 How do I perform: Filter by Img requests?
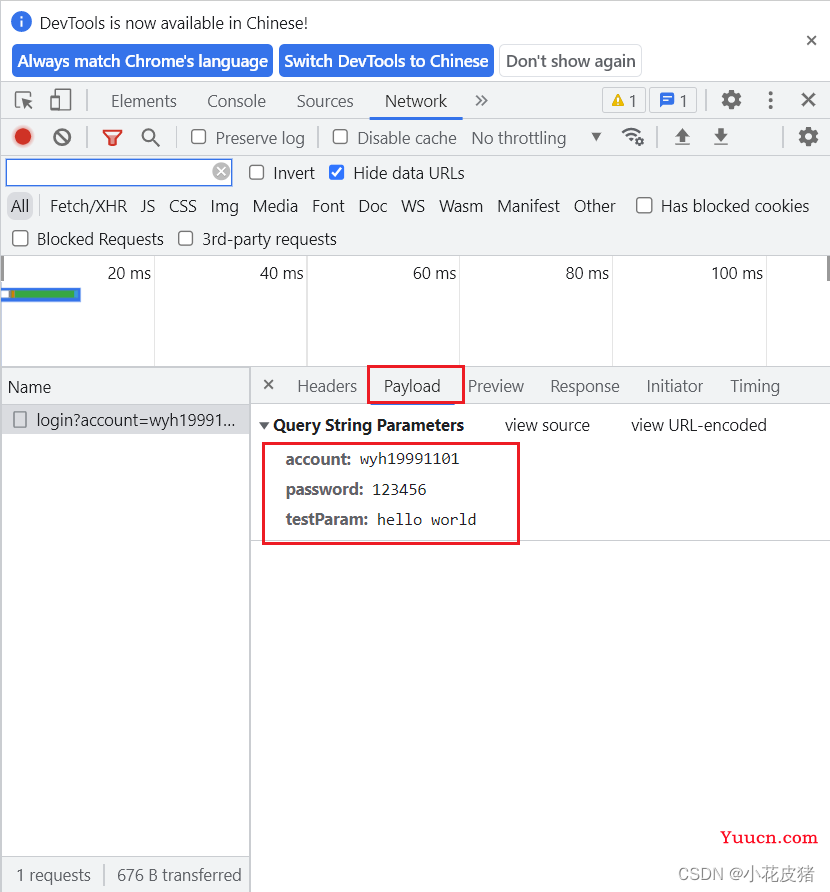point(224,206)
